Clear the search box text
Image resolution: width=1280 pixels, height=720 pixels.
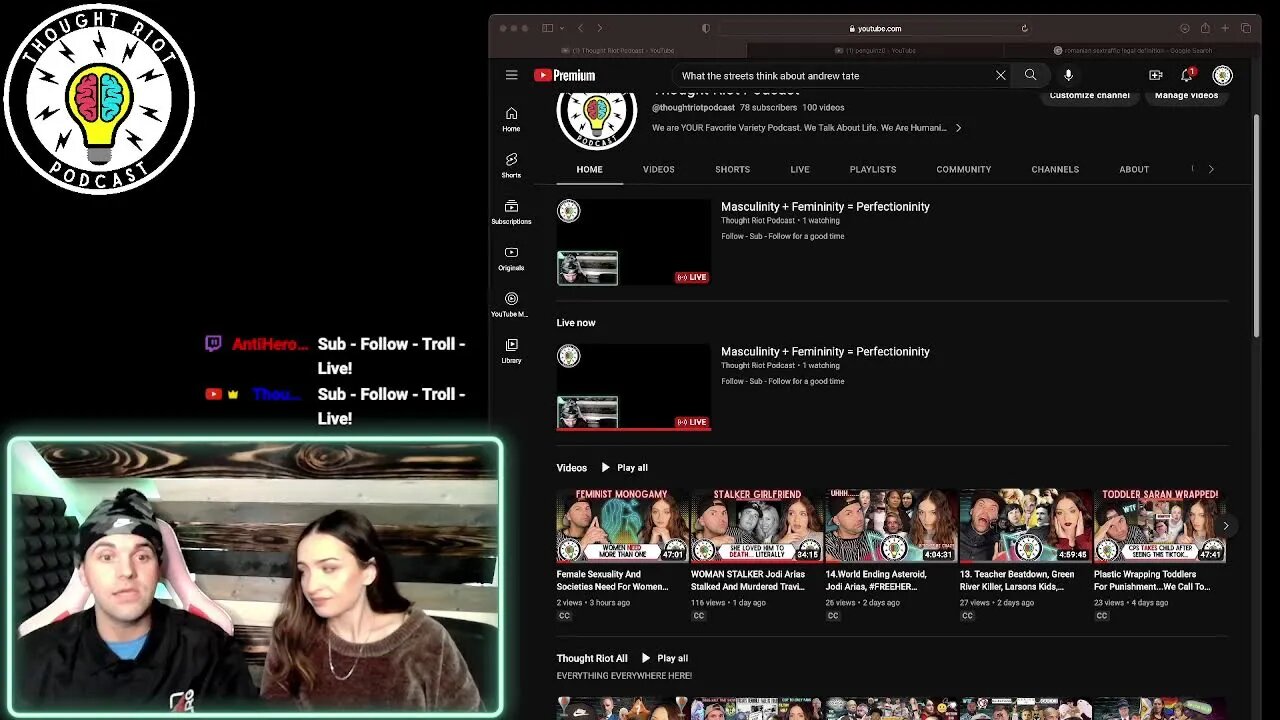click(1000, 75)
